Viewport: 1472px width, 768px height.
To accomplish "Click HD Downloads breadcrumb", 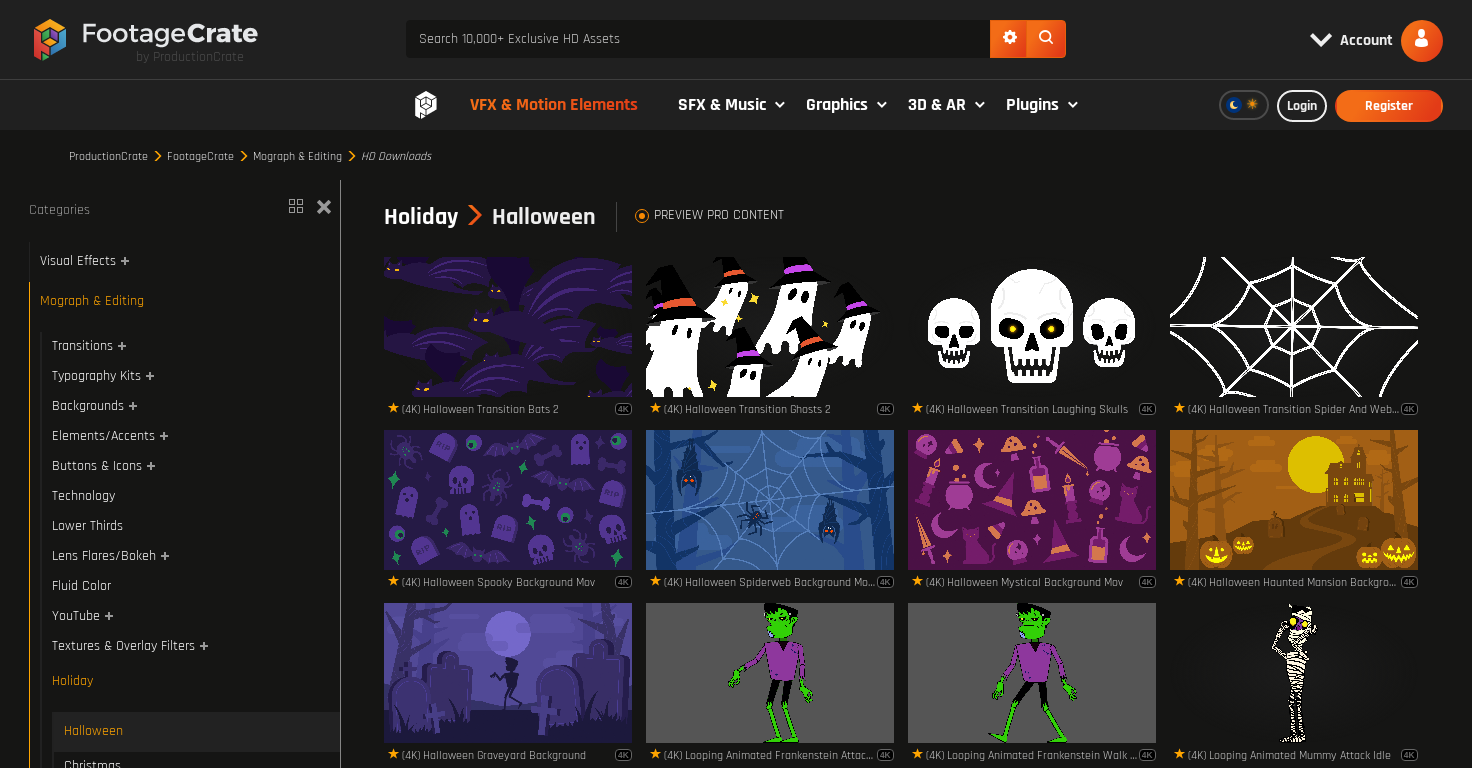I will tap(396, 156).
